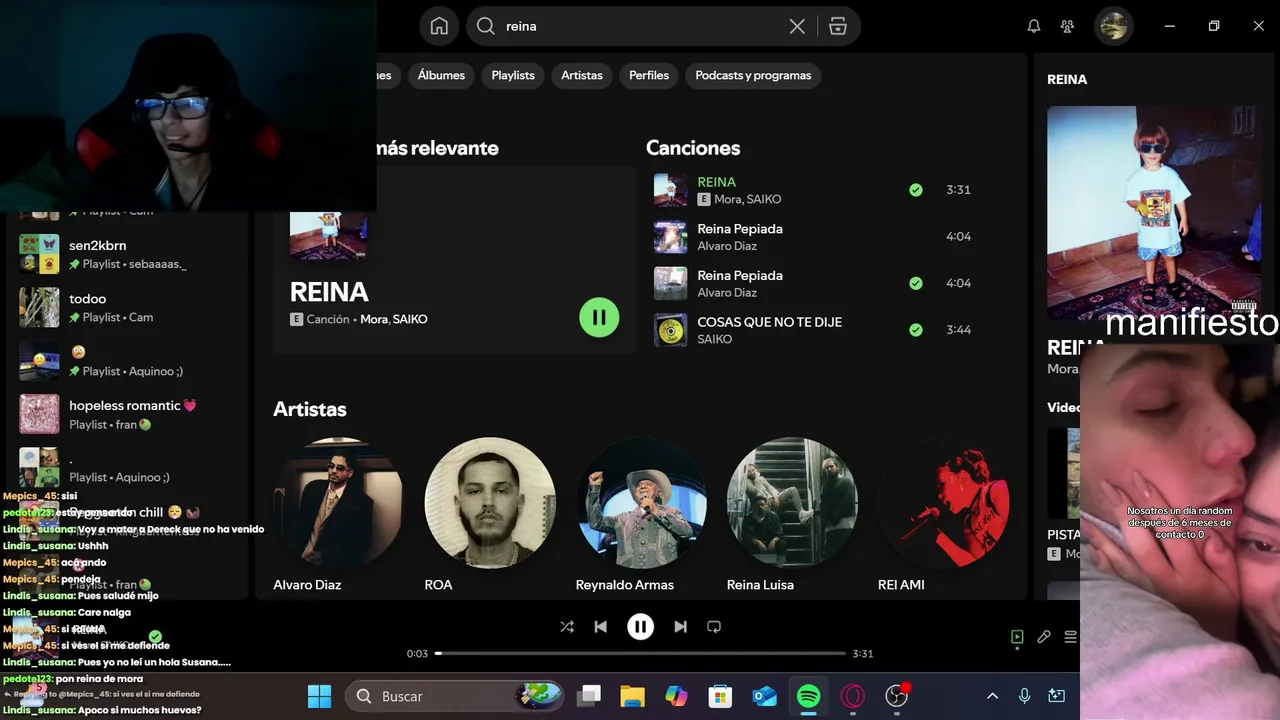Skip to the previous track
This screenshot has width=1280, height=720.
(x=600, y=627)
